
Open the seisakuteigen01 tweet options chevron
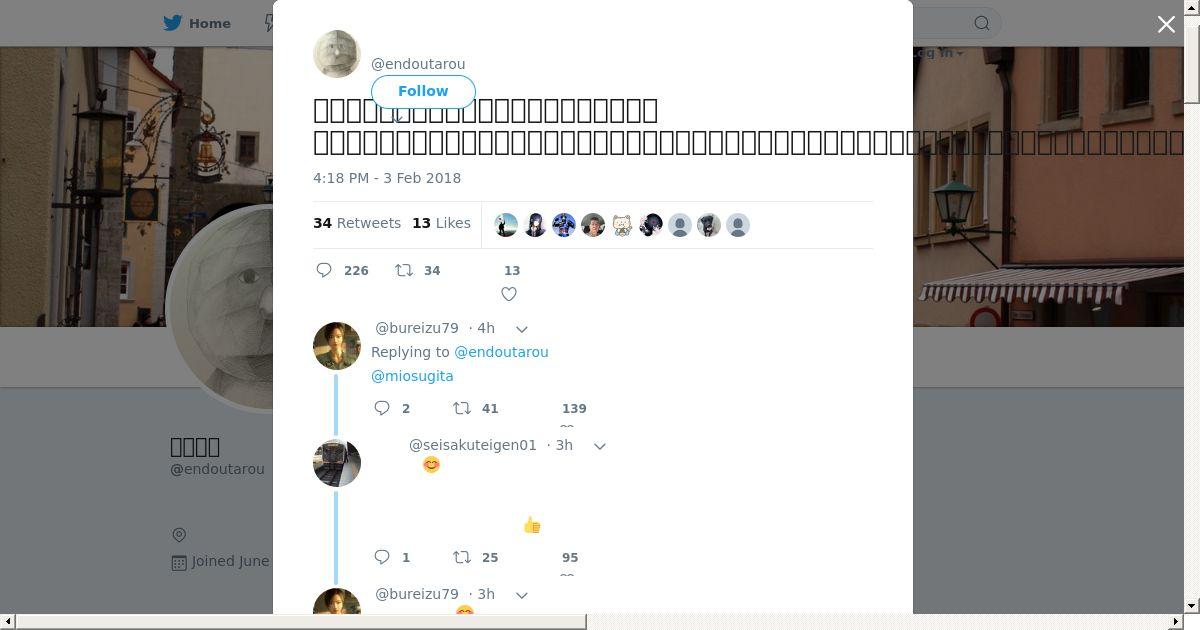point(600,446)
